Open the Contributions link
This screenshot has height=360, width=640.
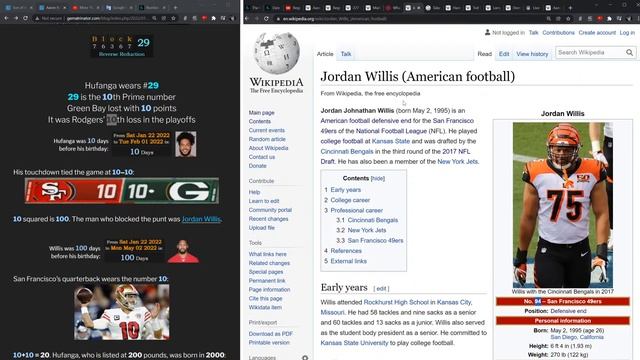point(558,33)
